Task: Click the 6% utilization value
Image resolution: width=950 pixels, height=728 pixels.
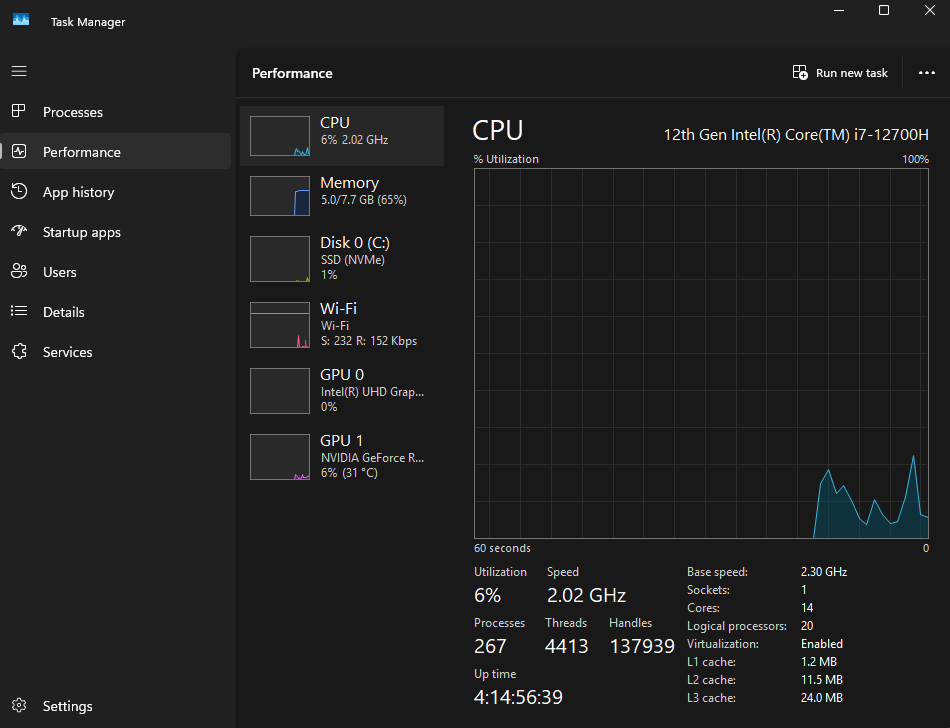Action: click(488, 595)
